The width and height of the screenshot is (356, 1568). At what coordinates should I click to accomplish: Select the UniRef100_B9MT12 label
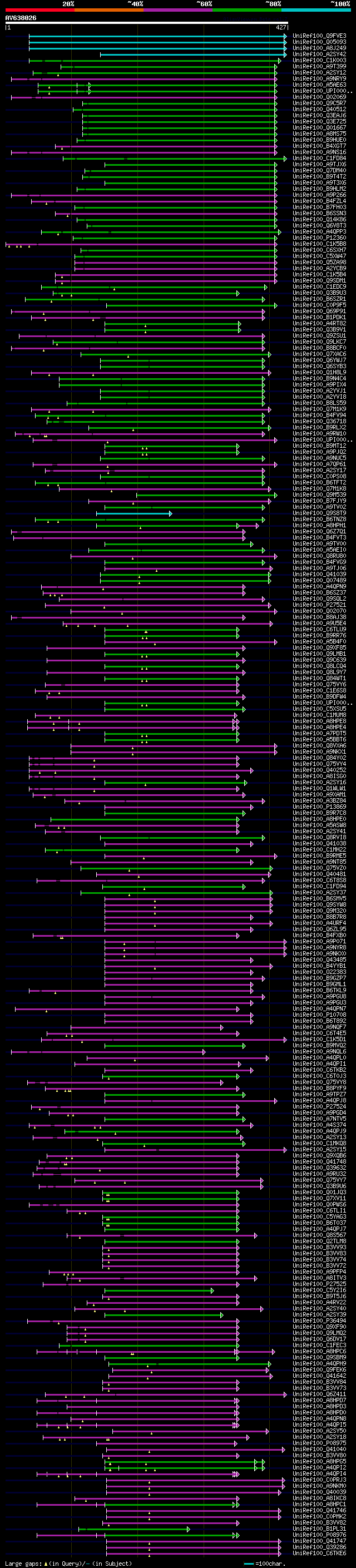coord(319,446)
